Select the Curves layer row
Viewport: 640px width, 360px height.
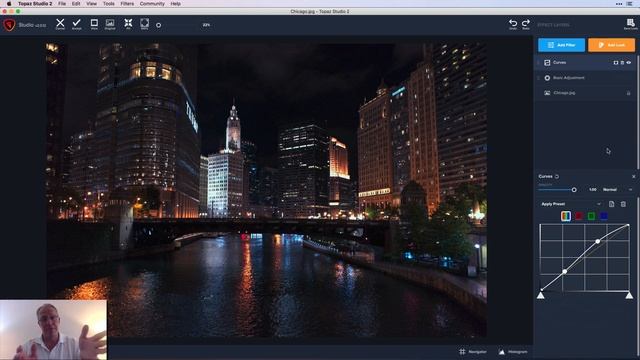pyautogui.click(x=585, y=62)
